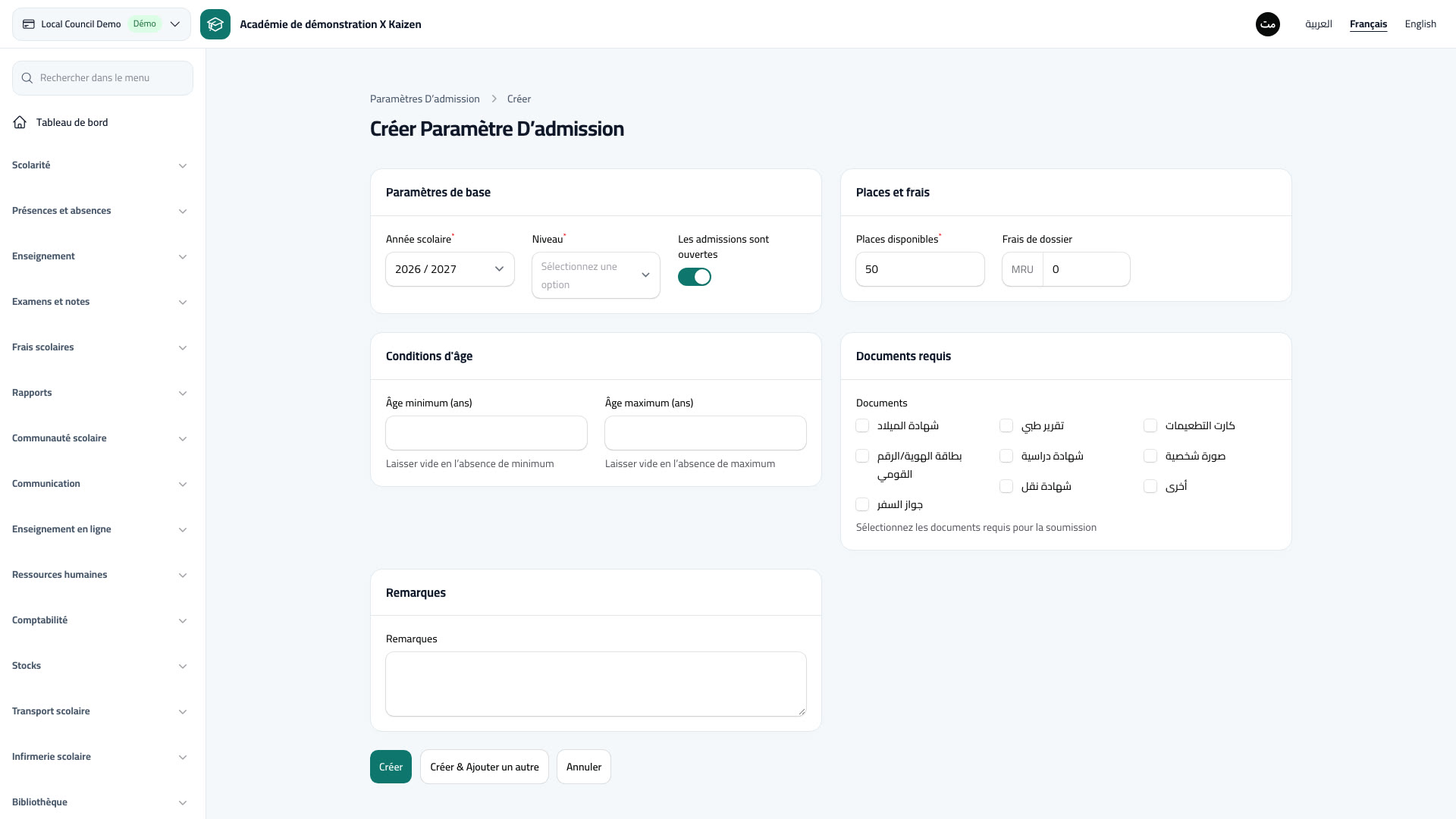Viewport: 1456px width, 819px height.
Task: Expand the Ressources humaines section
Action: (99, 575)
